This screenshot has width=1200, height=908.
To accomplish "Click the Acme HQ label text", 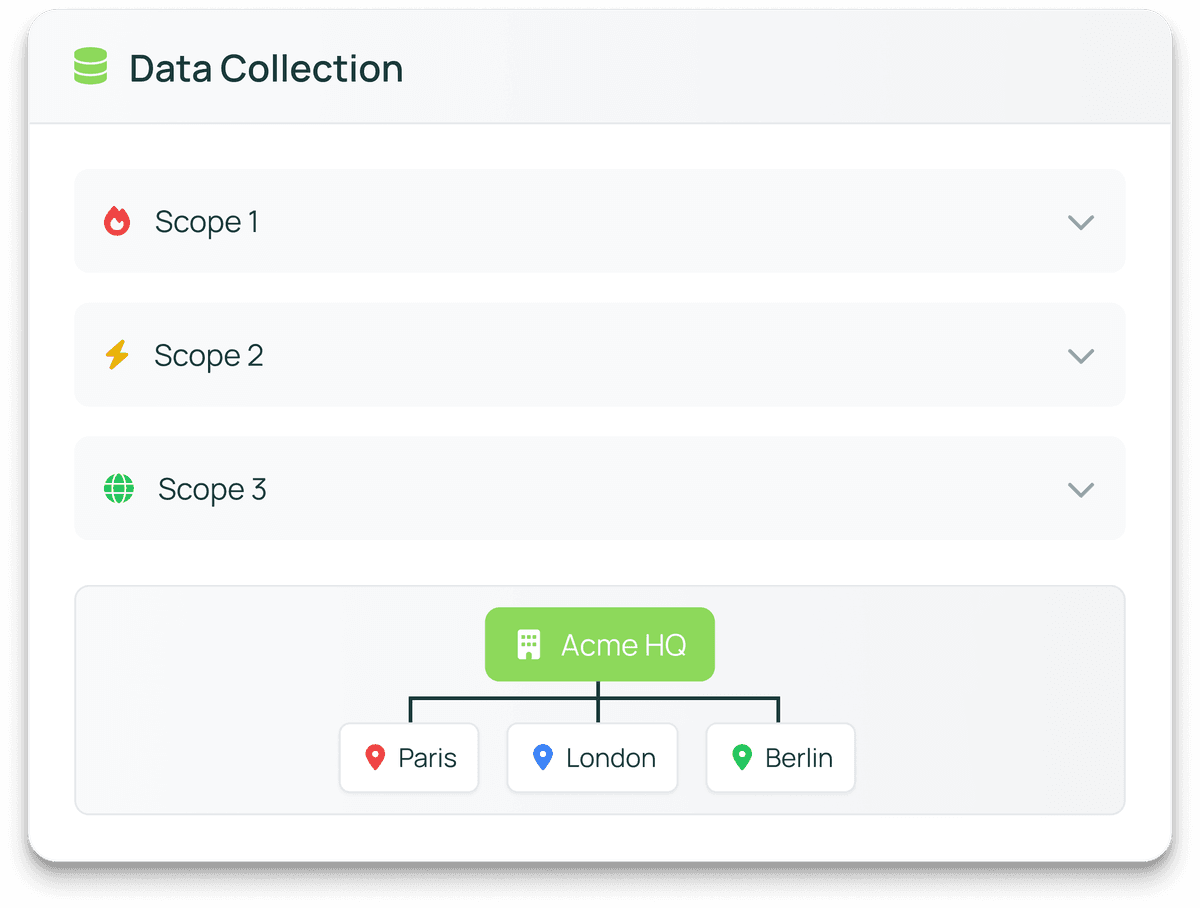I will pyautogui.click(x=624, y=645).
